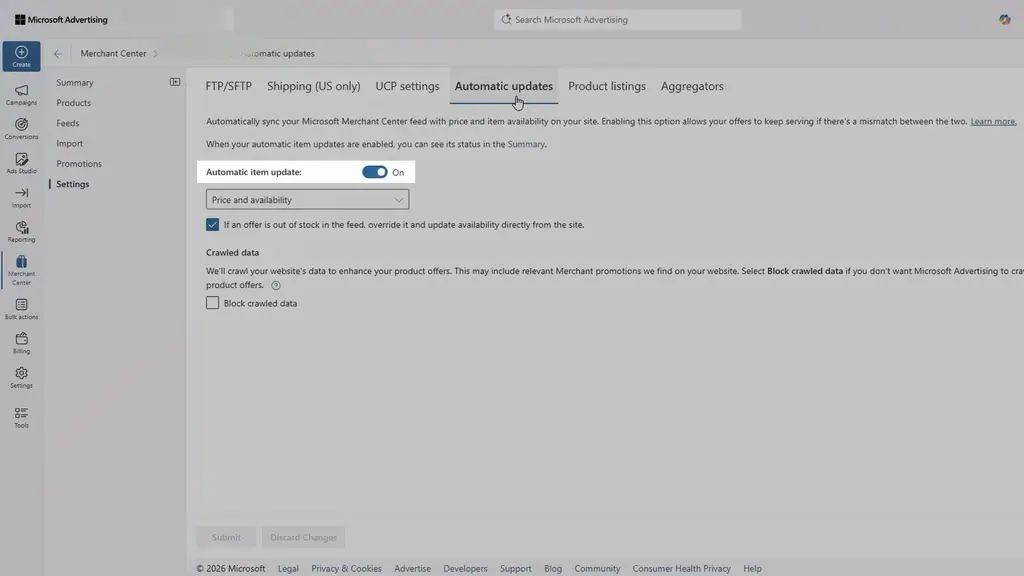Open Settings gear icon in left rail

click(22, 373)
